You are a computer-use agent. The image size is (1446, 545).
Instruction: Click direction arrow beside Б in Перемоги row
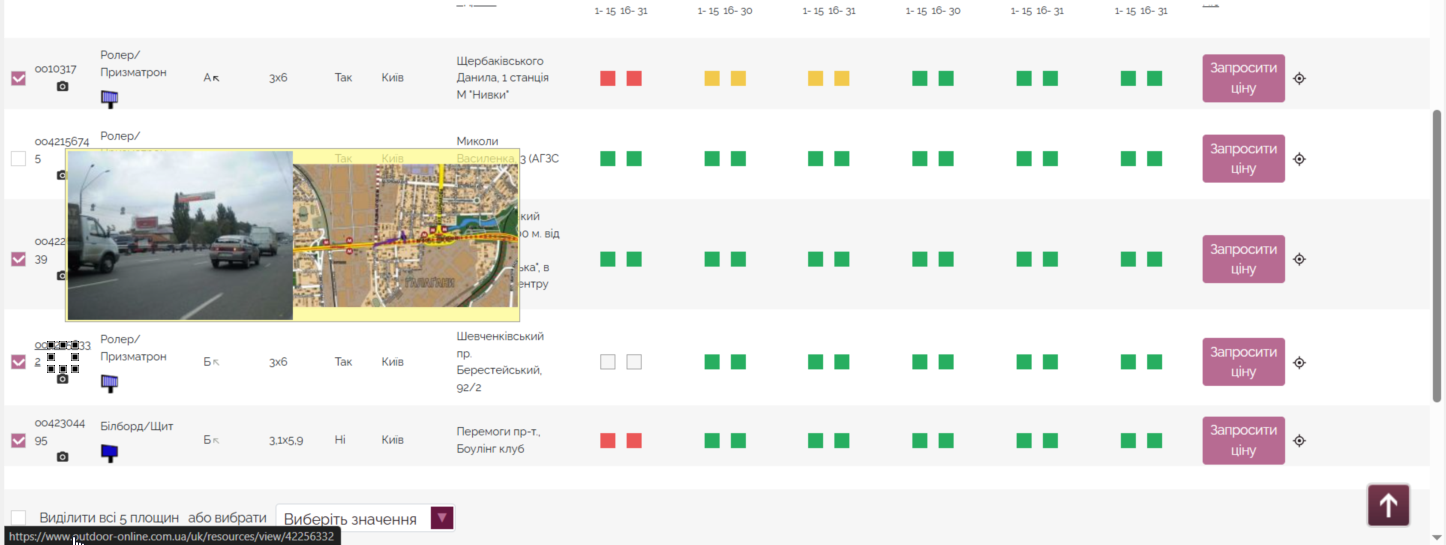(216, 440)
